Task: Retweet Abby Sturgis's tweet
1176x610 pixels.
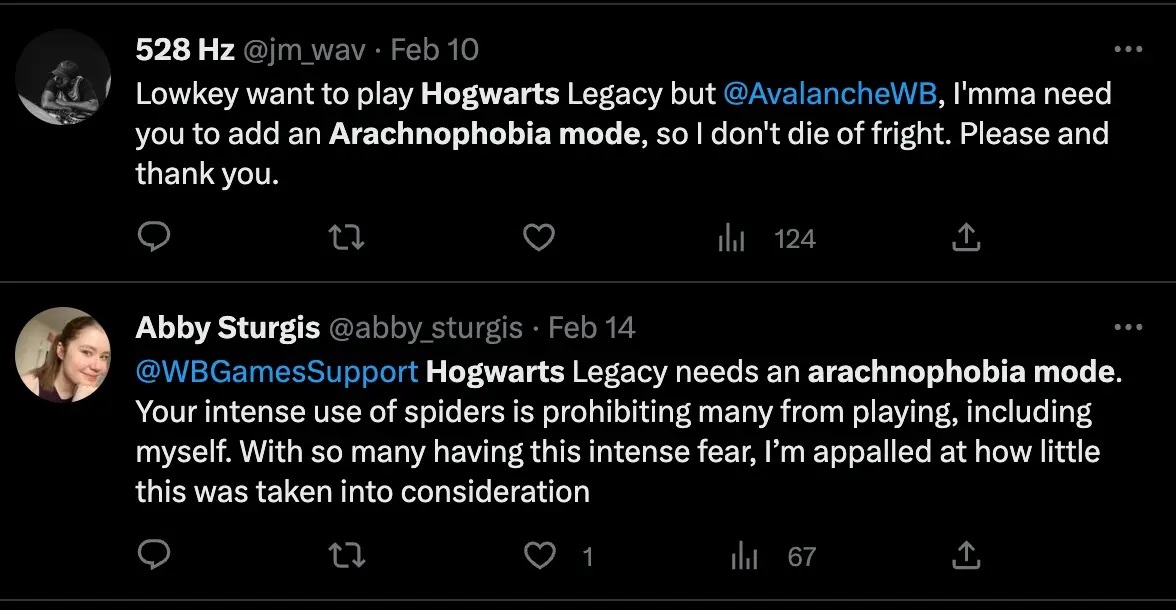Action: pos(346,555)
